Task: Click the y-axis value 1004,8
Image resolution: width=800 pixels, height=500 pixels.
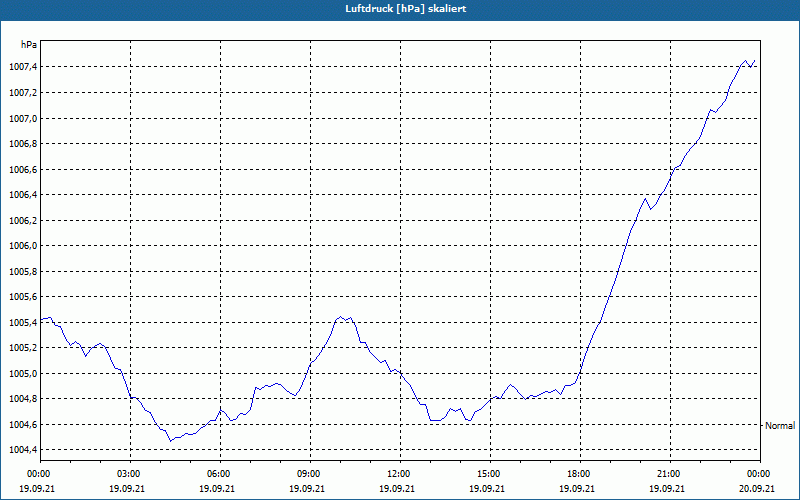Action: click(x=22, y=399)
